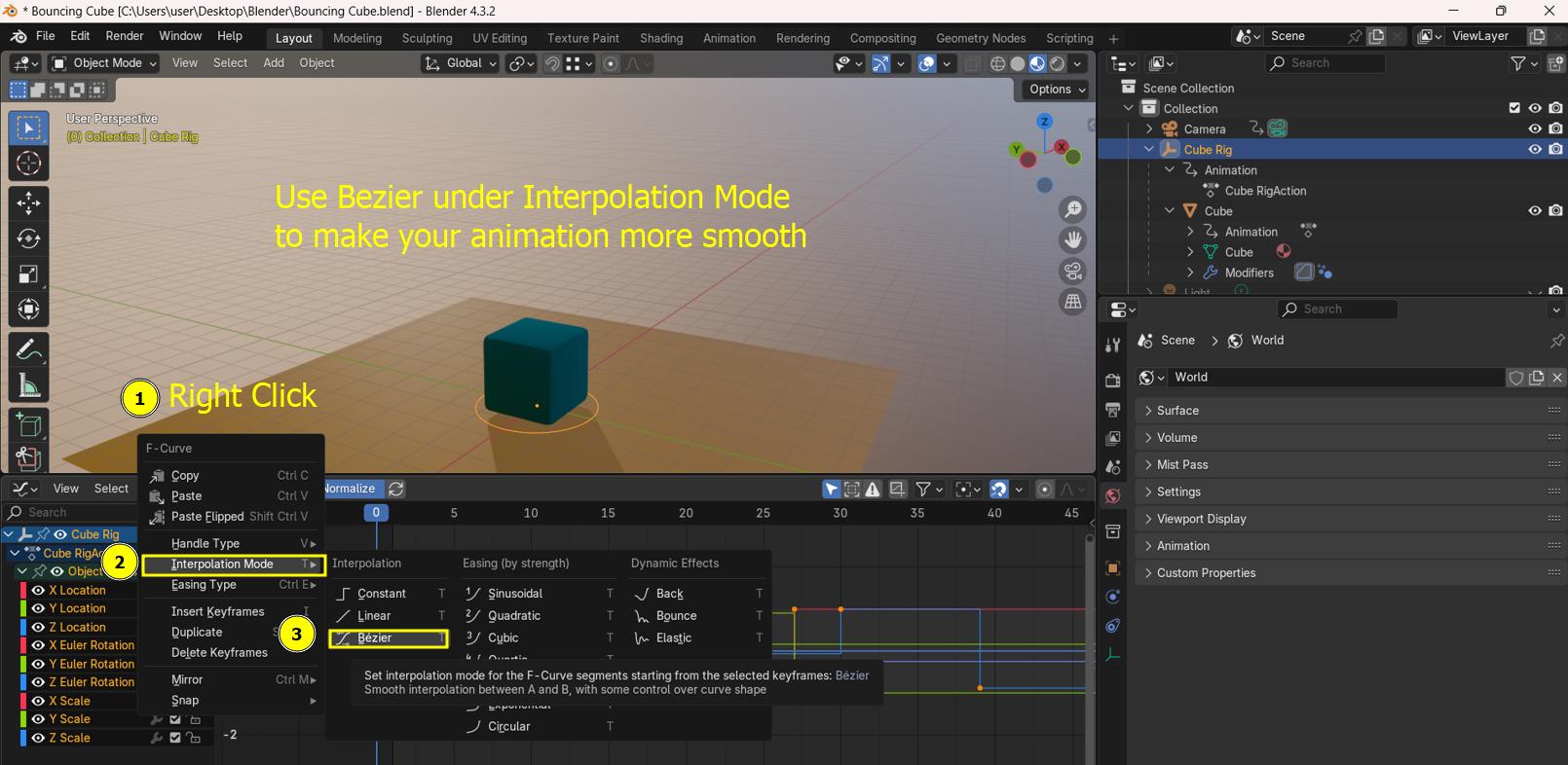Open the Scene properties tab icon

coord(1112,467)
